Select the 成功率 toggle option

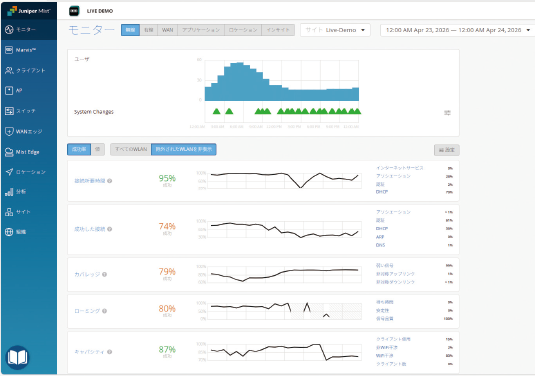click(79, 149)
